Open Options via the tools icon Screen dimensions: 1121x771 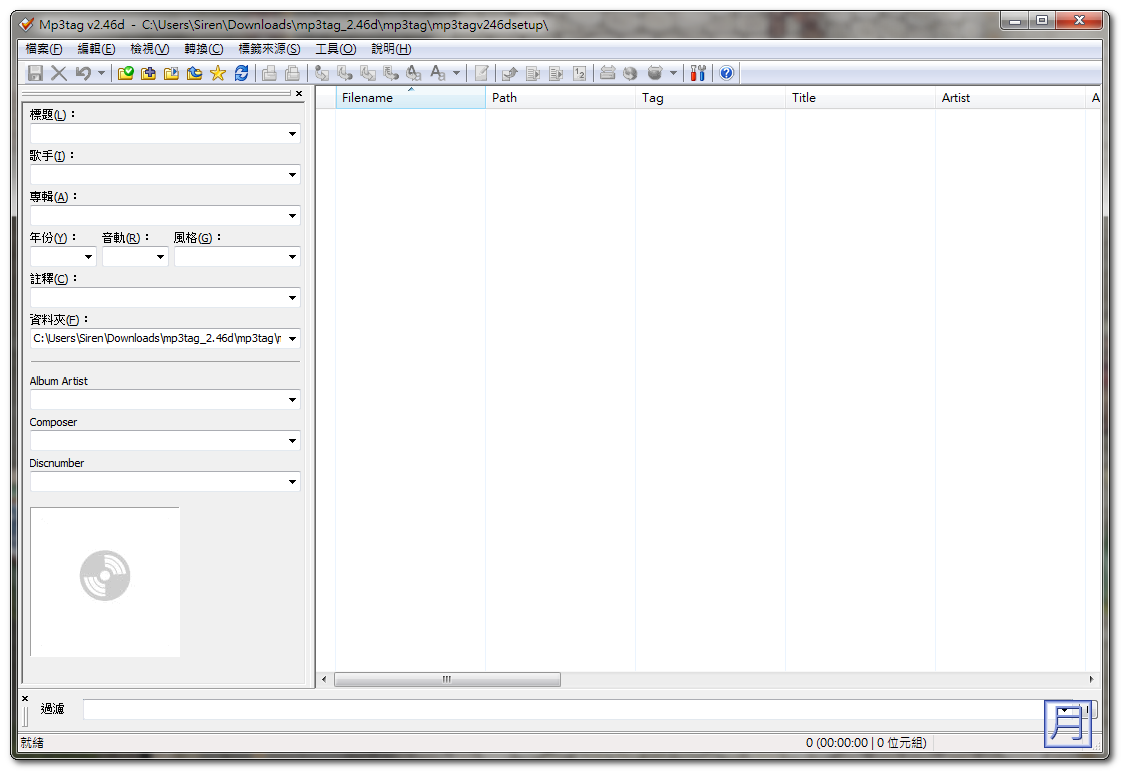pyautogui.click(x=698, y=73)
